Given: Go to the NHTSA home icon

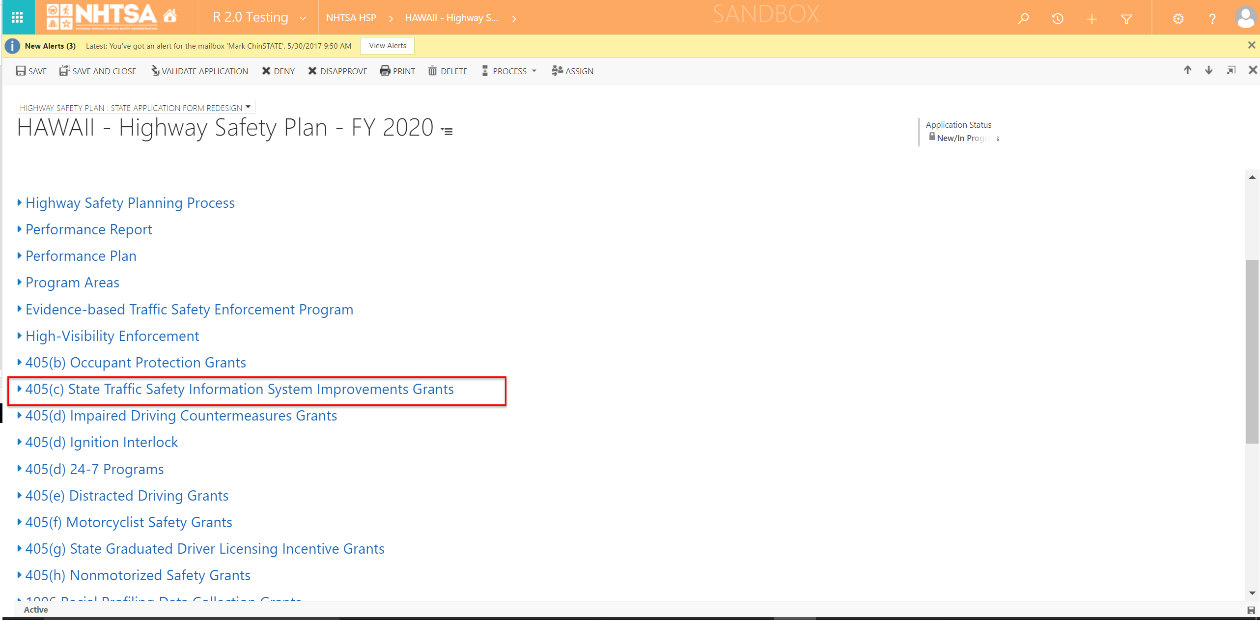Looking at the screenshot, I should click(x=170, y=17).
